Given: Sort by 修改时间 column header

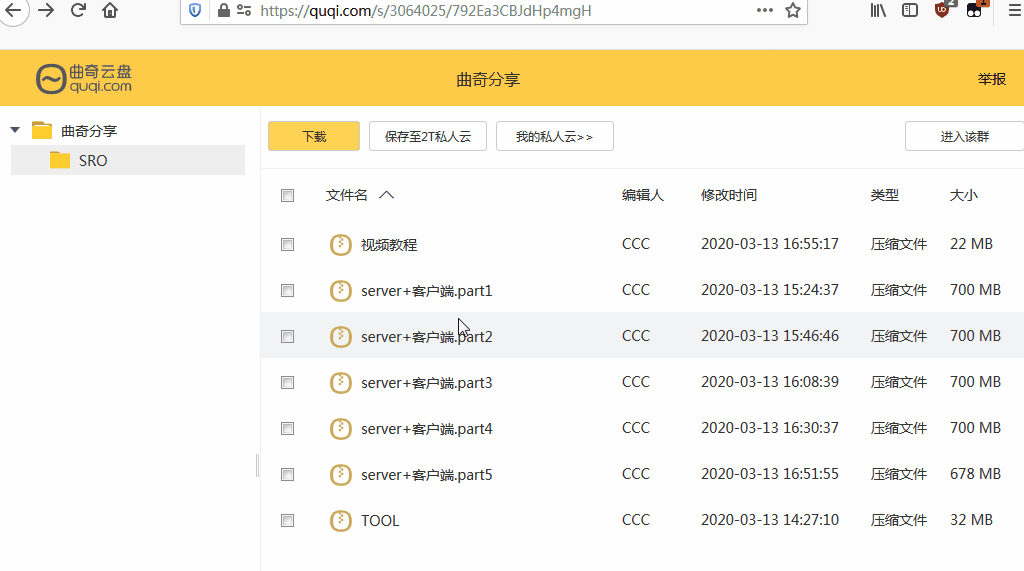Looking at the screenshot, I should tap(729, 195).
